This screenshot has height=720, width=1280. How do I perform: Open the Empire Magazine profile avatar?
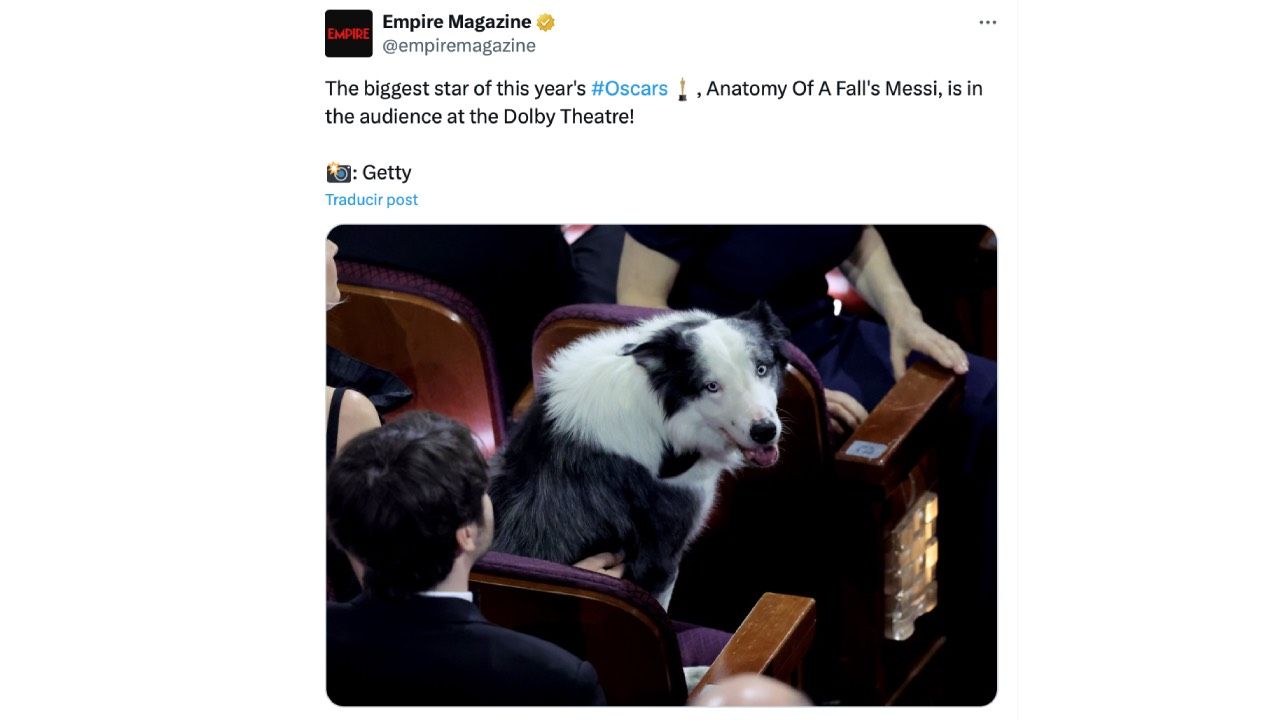348,33
